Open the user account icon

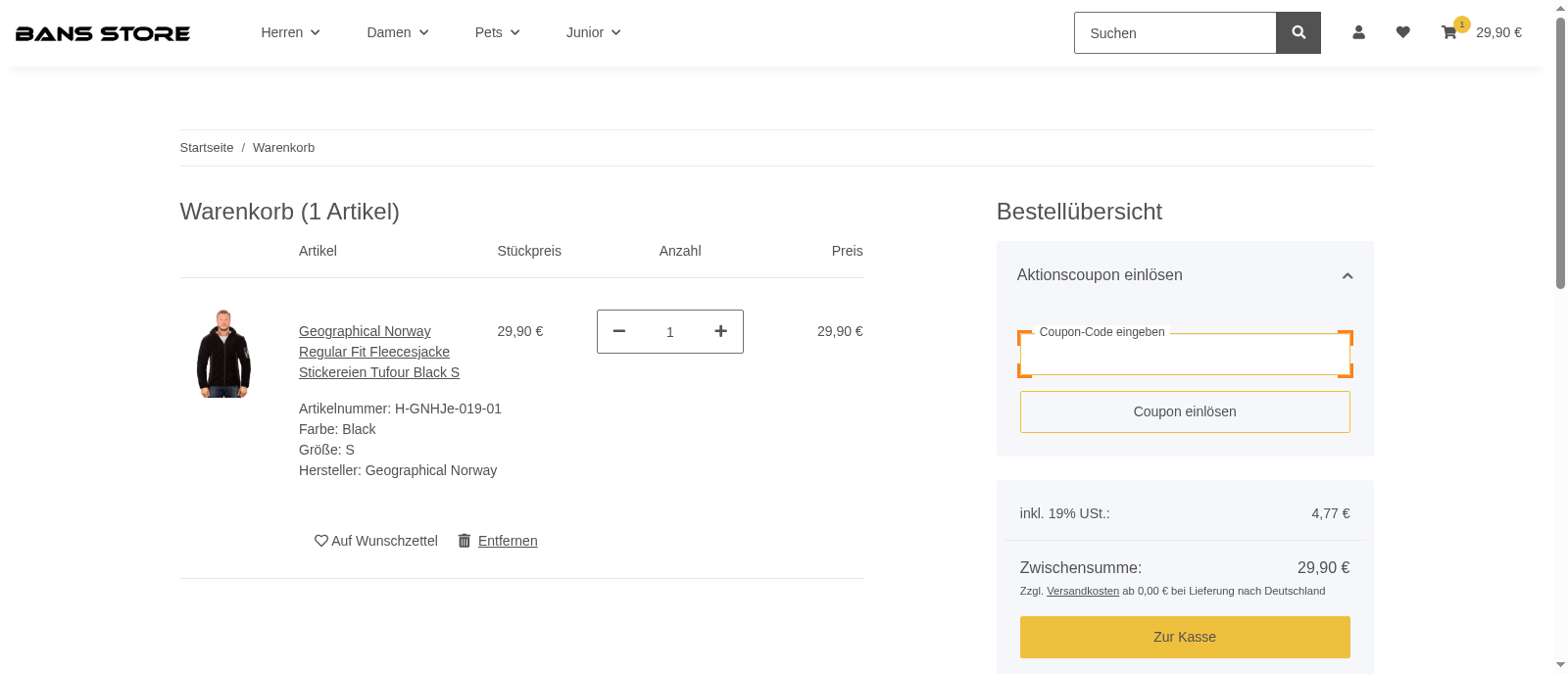coord(1358,32)
